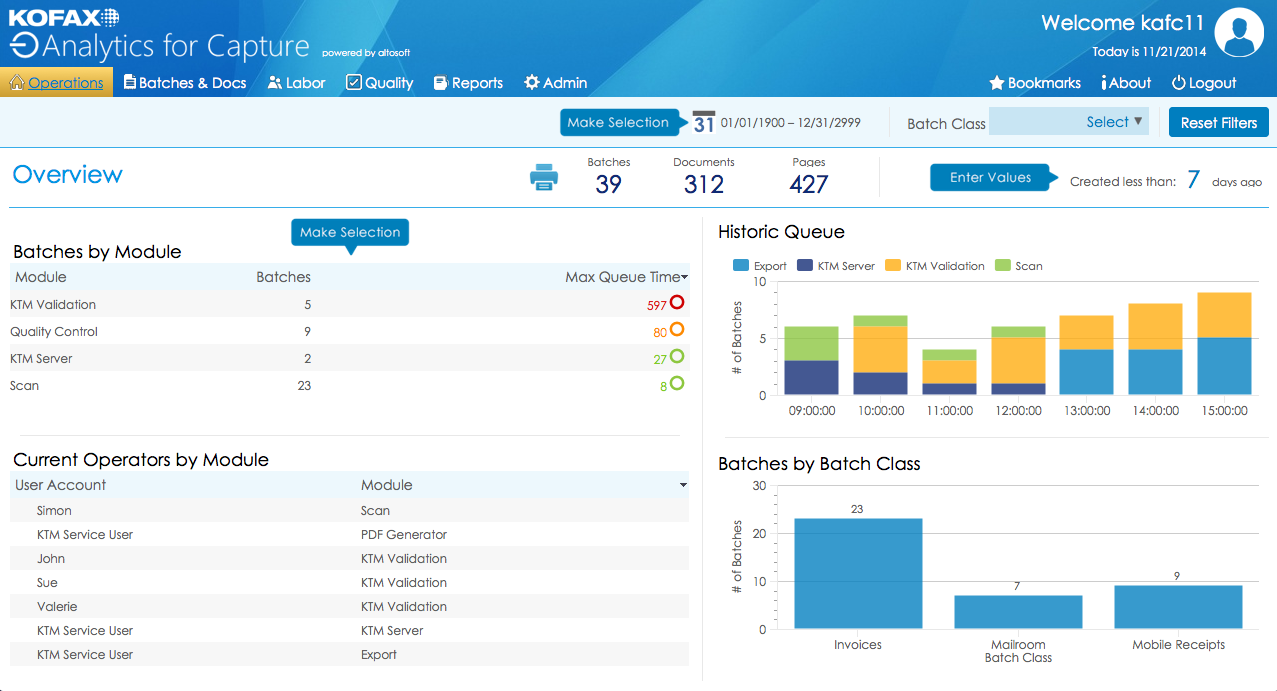
Task: Open the Admin tab
Action: (x=555, y=83)
